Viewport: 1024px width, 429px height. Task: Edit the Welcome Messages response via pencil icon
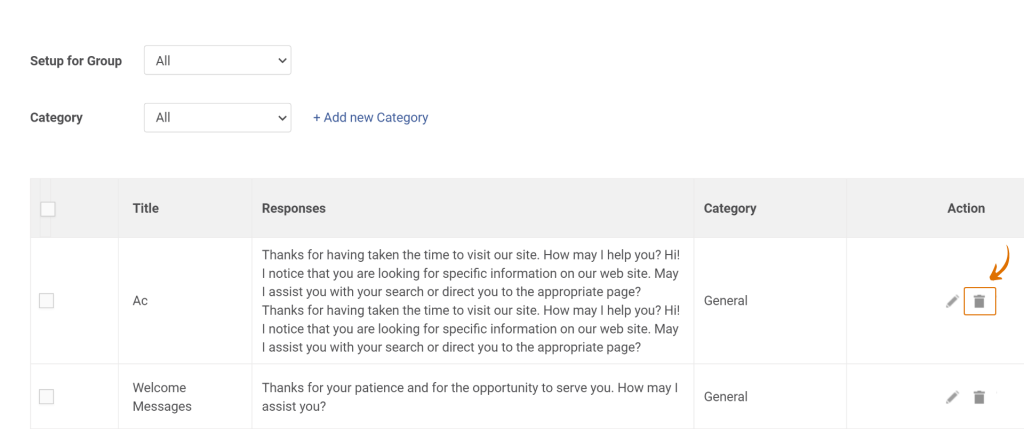coord(952,397)
